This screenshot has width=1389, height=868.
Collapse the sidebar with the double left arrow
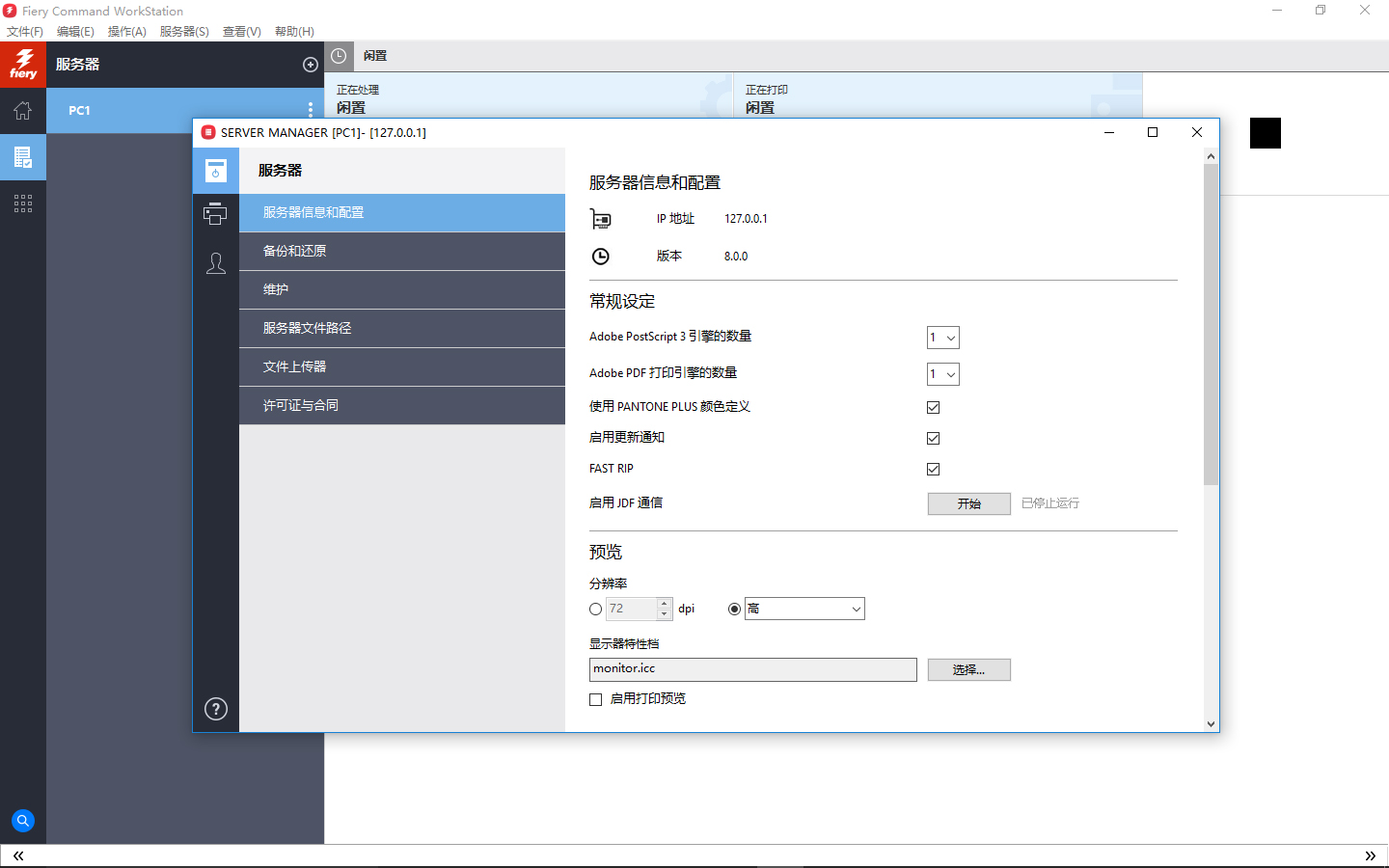[18, 855]
